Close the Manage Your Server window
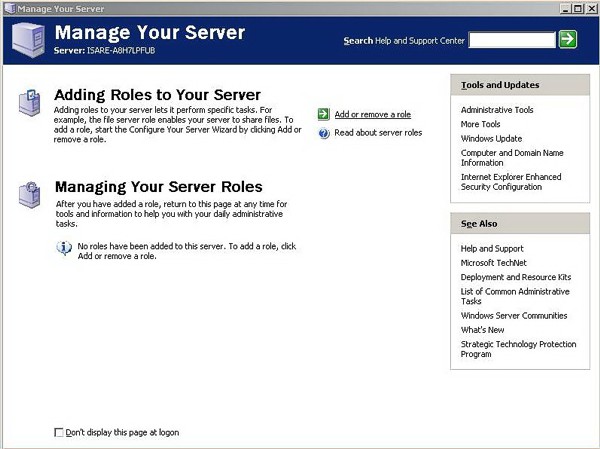600x449 pixels. pyautogui.click(x=592, y=8)
